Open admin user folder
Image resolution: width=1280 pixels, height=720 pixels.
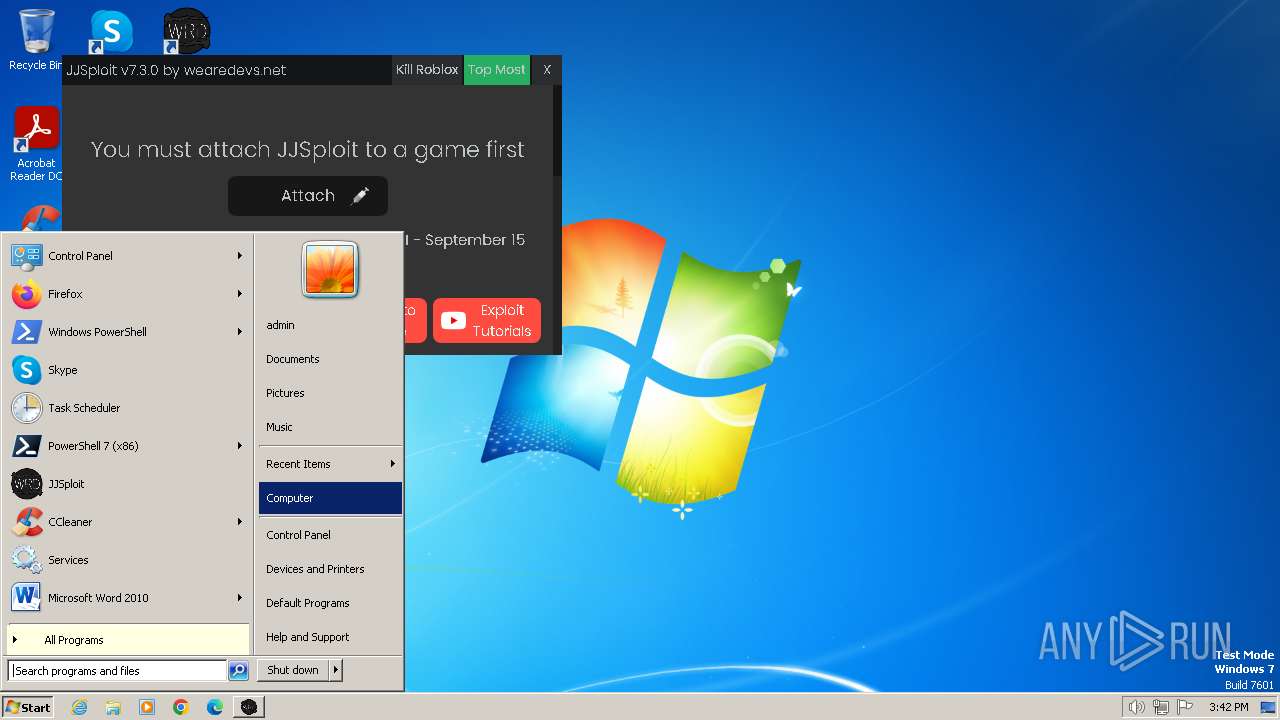(330, 325)
